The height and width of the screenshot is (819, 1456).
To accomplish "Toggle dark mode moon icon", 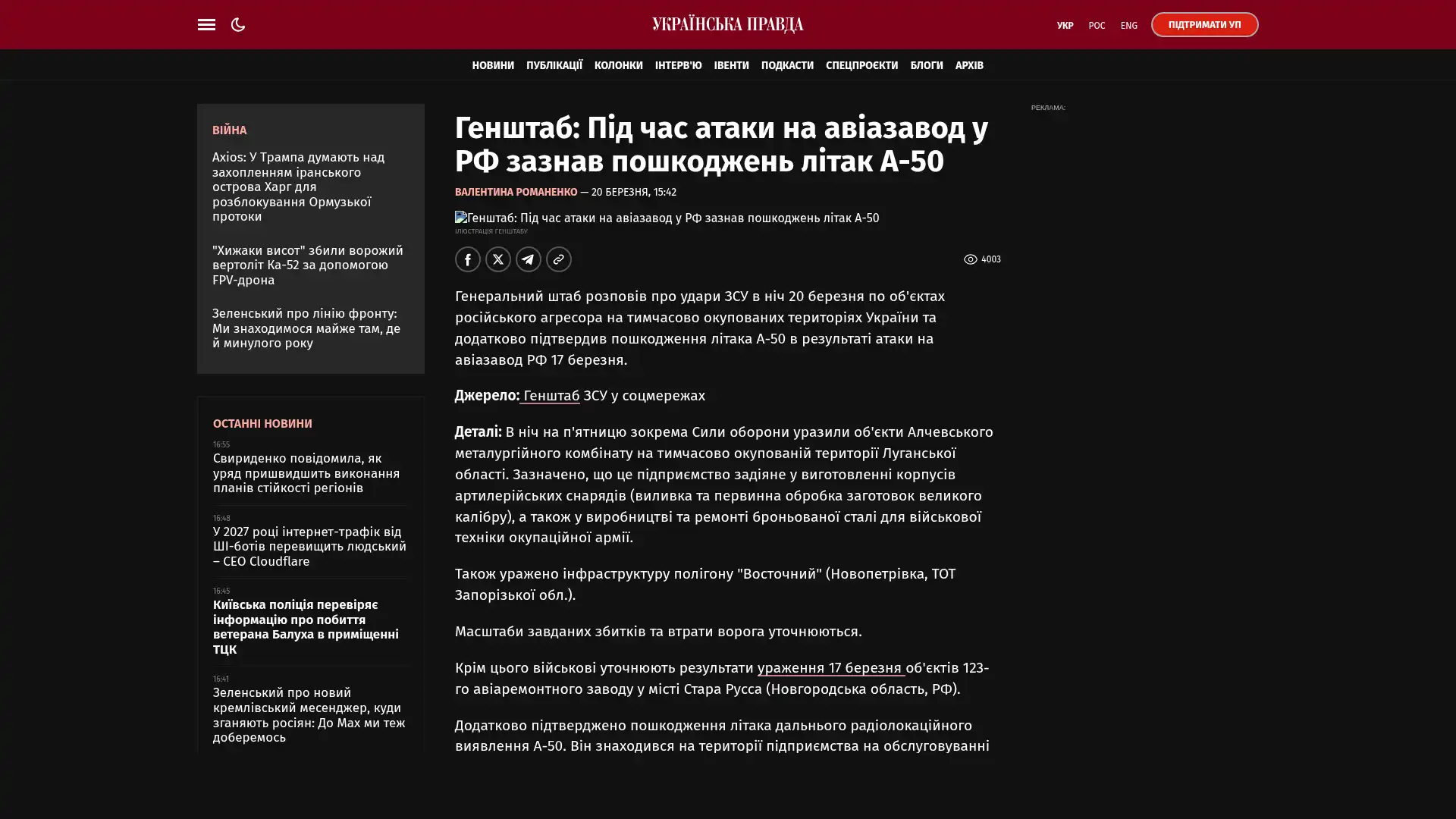I will click(x=238, y=24).
